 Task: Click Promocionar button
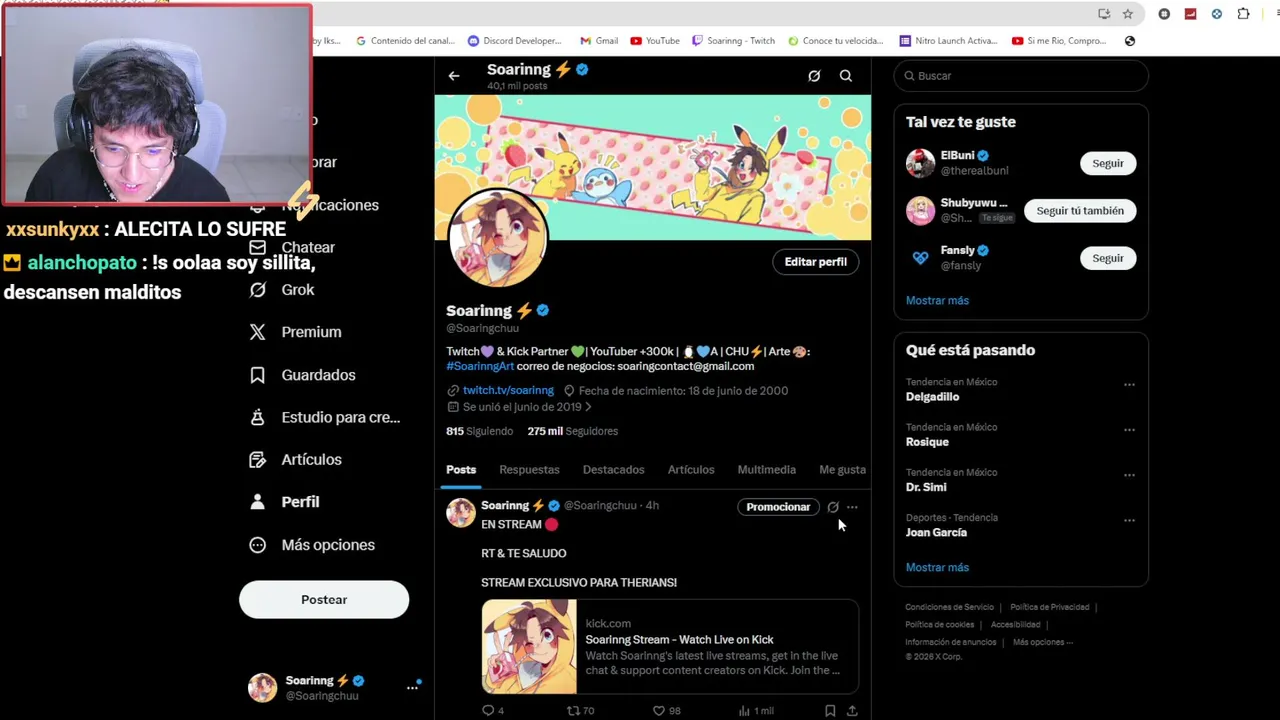point(778,507)
